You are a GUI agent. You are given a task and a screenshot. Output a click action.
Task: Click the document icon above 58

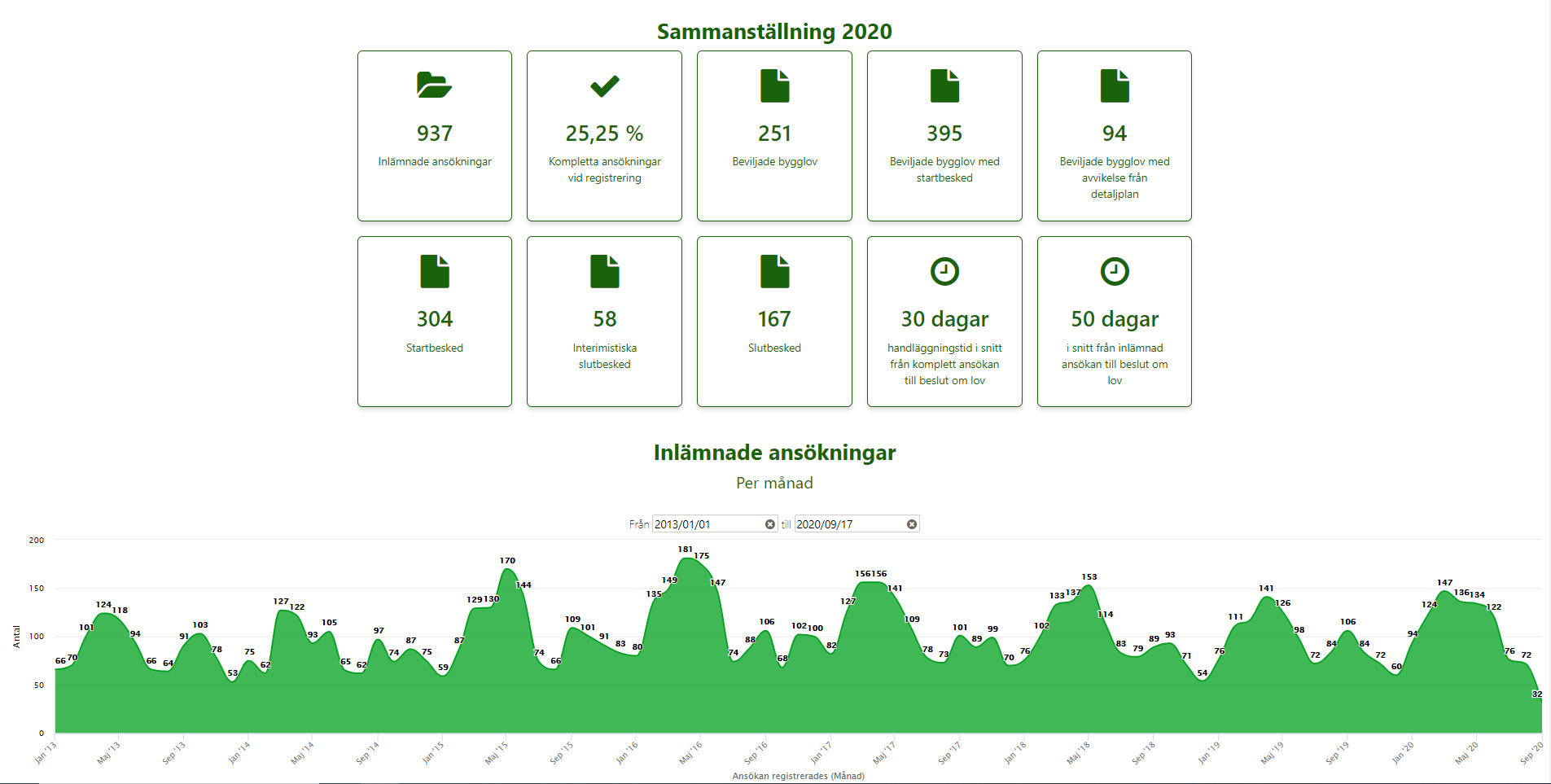(604, 271)
